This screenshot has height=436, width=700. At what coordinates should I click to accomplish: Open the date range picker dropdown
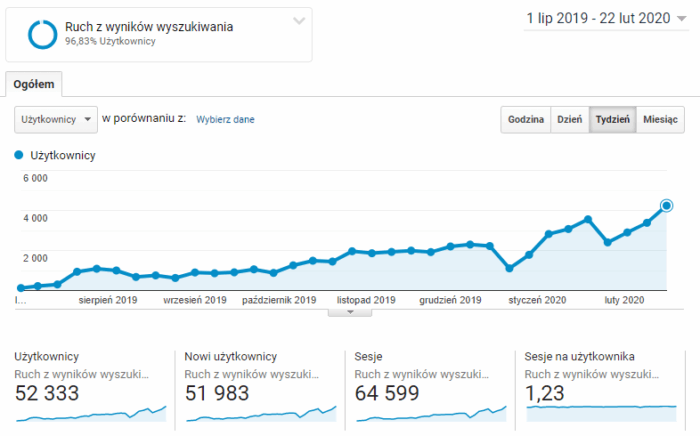tap(682, 18)
